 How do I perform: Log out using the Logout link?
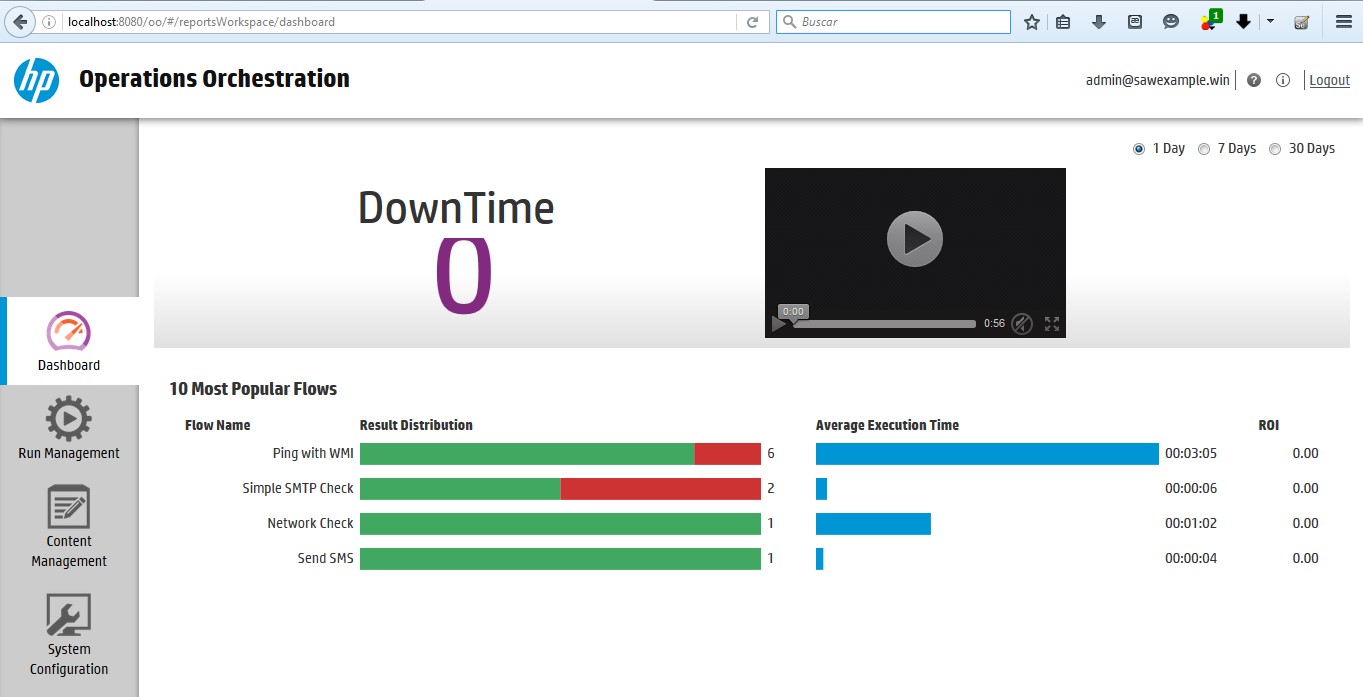coord(1329,80)
